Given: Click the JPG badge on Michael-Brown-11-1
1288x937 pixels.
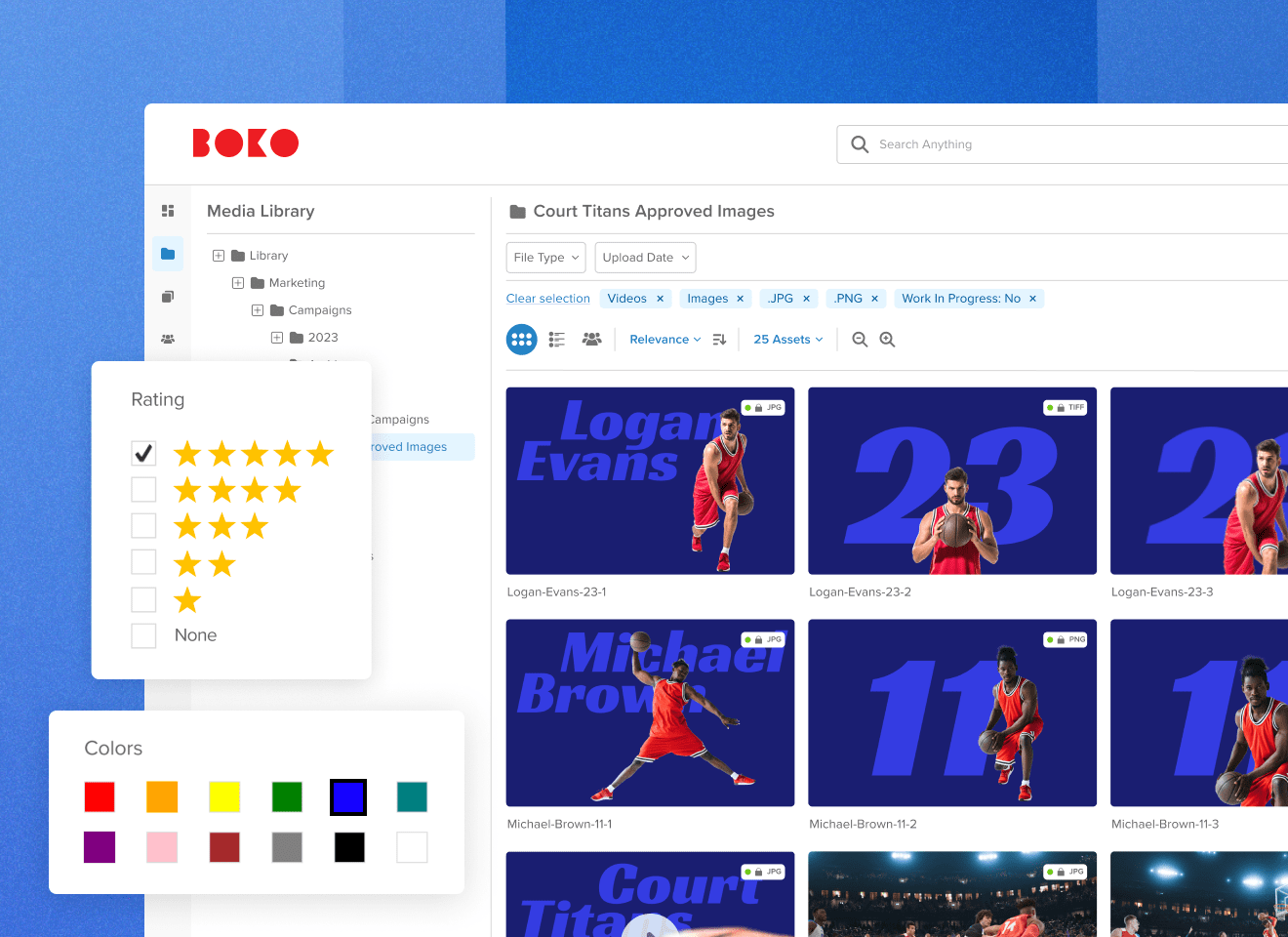Looking at the screenshot, I should pos(764,640).
